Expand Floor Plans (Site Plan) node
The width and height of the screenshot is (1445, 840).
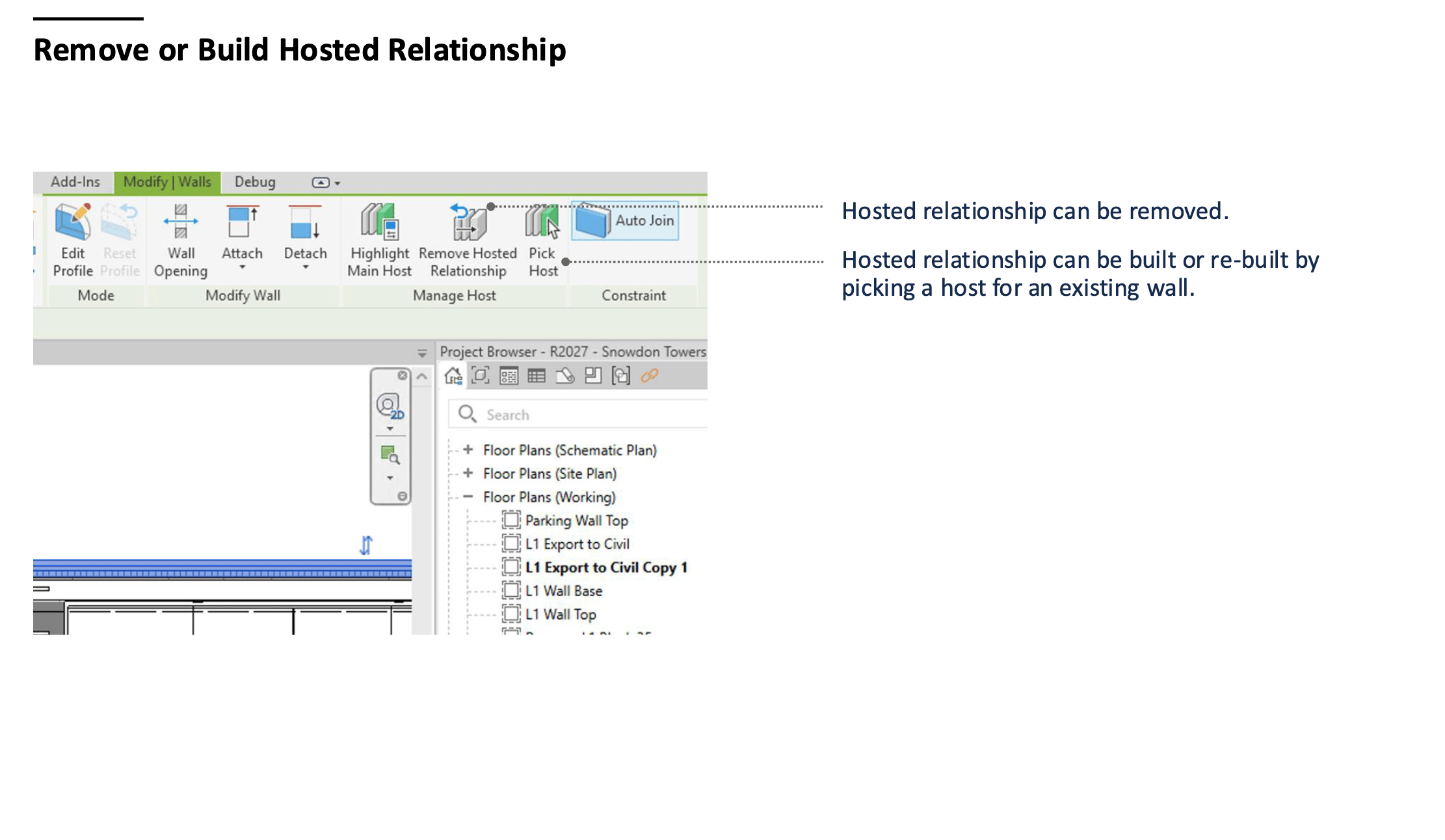[x=468, y=473]
